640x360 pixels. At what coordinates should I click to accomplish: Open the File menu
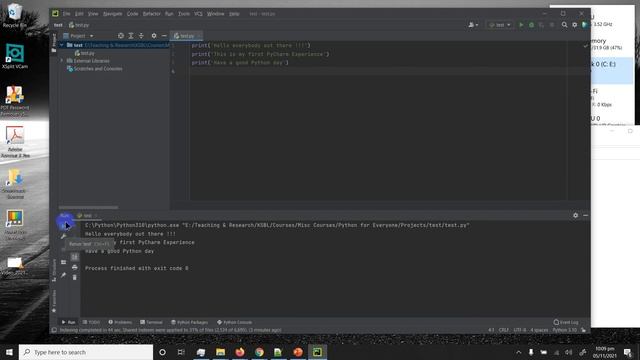pos(67,13)
